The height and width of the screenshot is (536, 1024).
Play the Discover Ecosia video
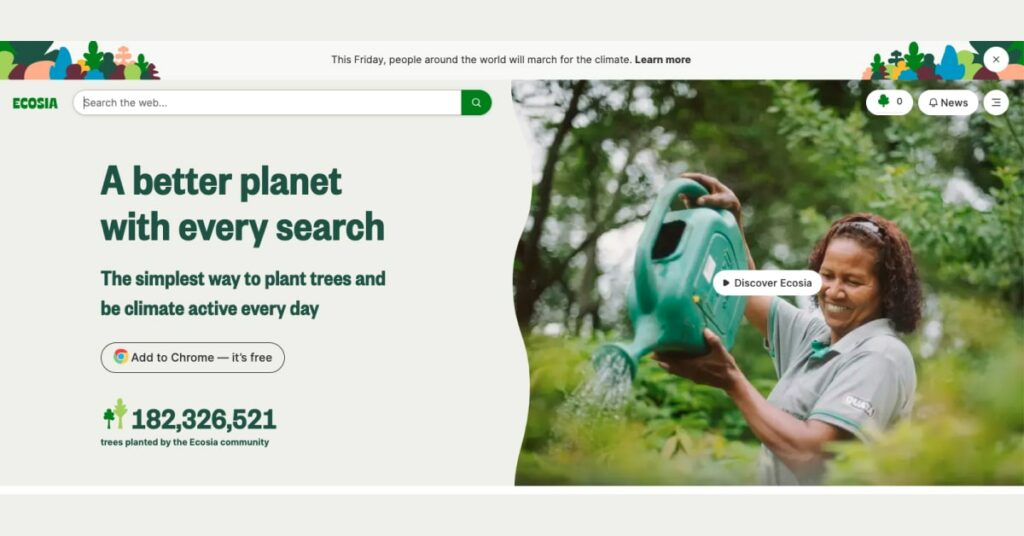pos(767,283)
